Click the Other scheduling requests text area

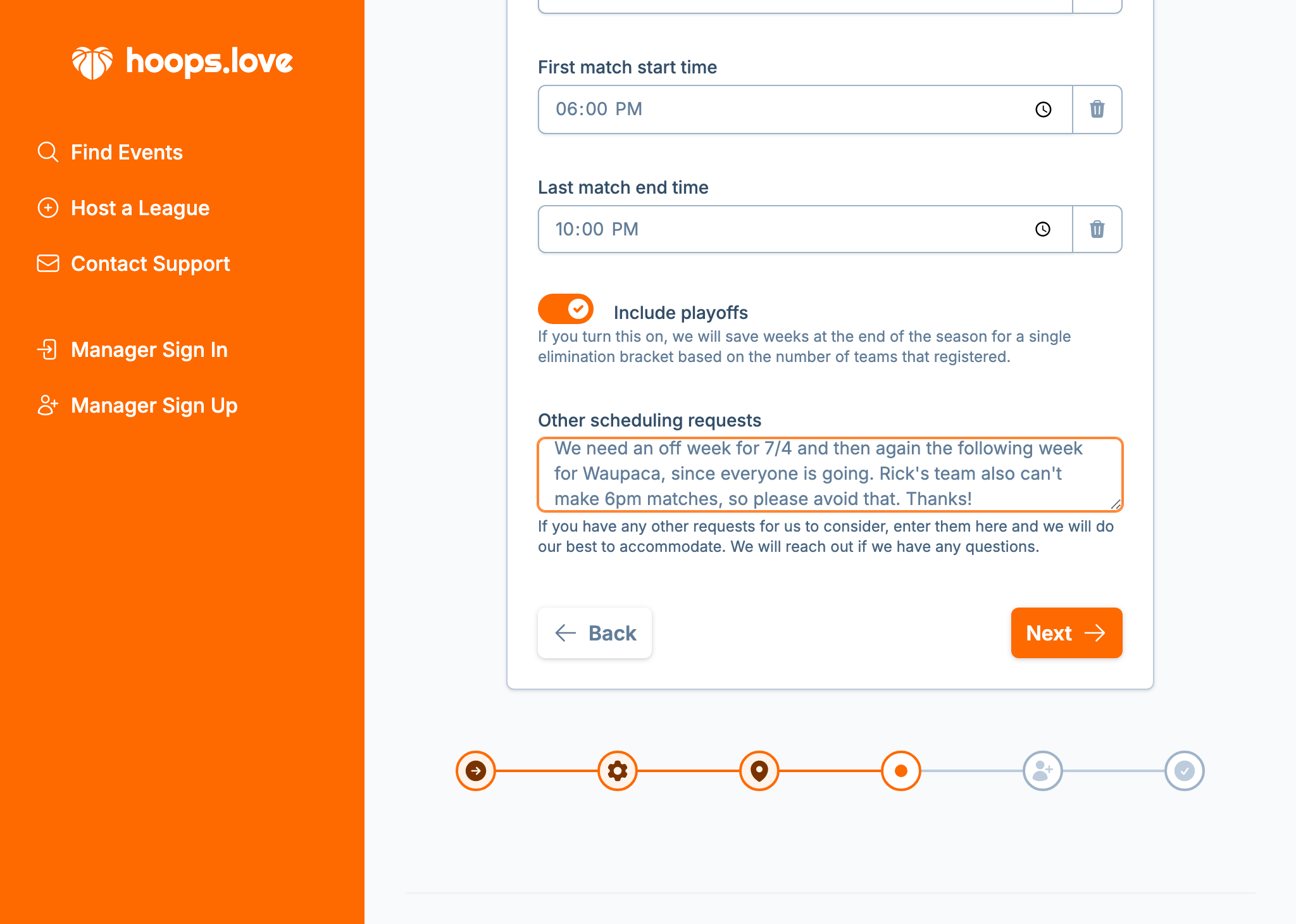tap(829, 475)
